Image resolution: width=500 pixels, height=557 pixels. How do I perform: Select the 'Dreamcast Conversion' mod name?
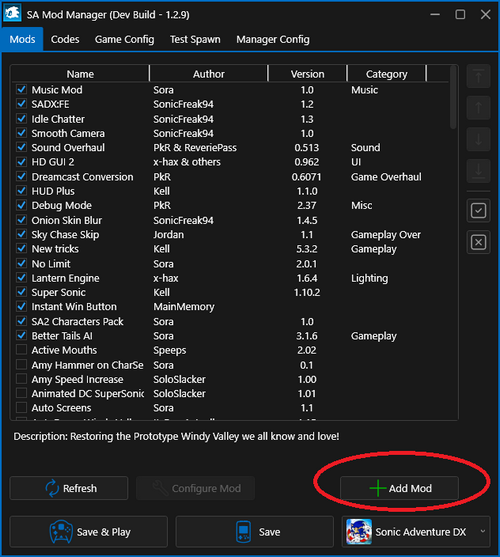tap(82, 177)
